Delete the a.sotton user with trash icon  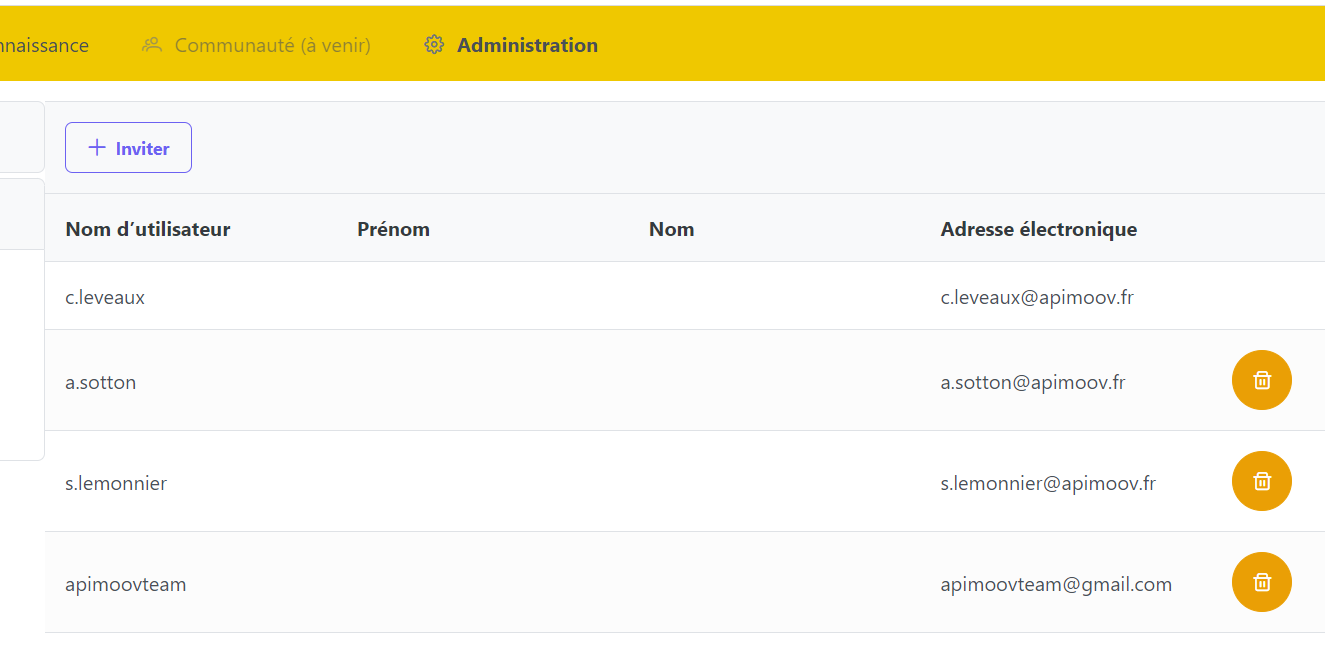tap(1261, 380)
